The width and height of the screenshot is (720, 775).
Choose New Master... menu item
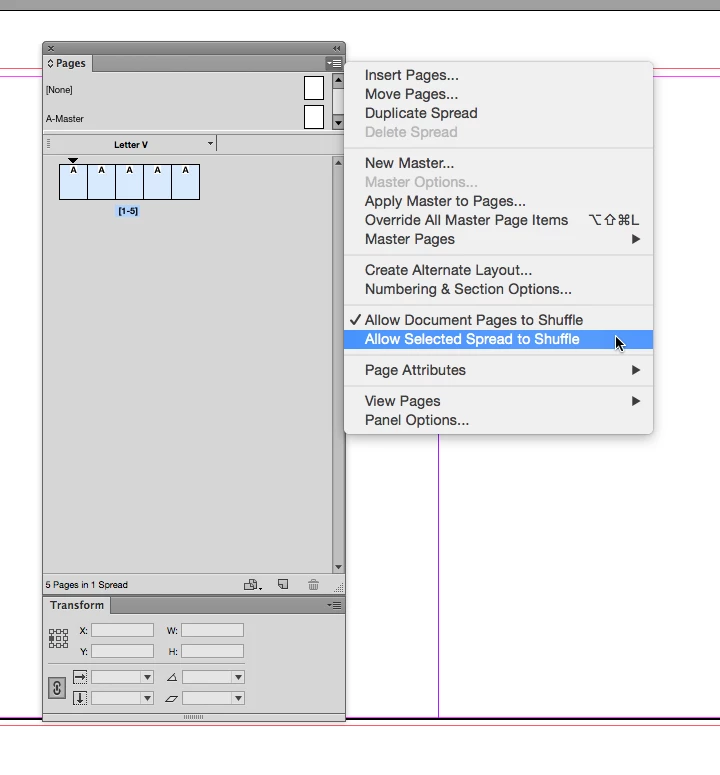coord(498,163)
